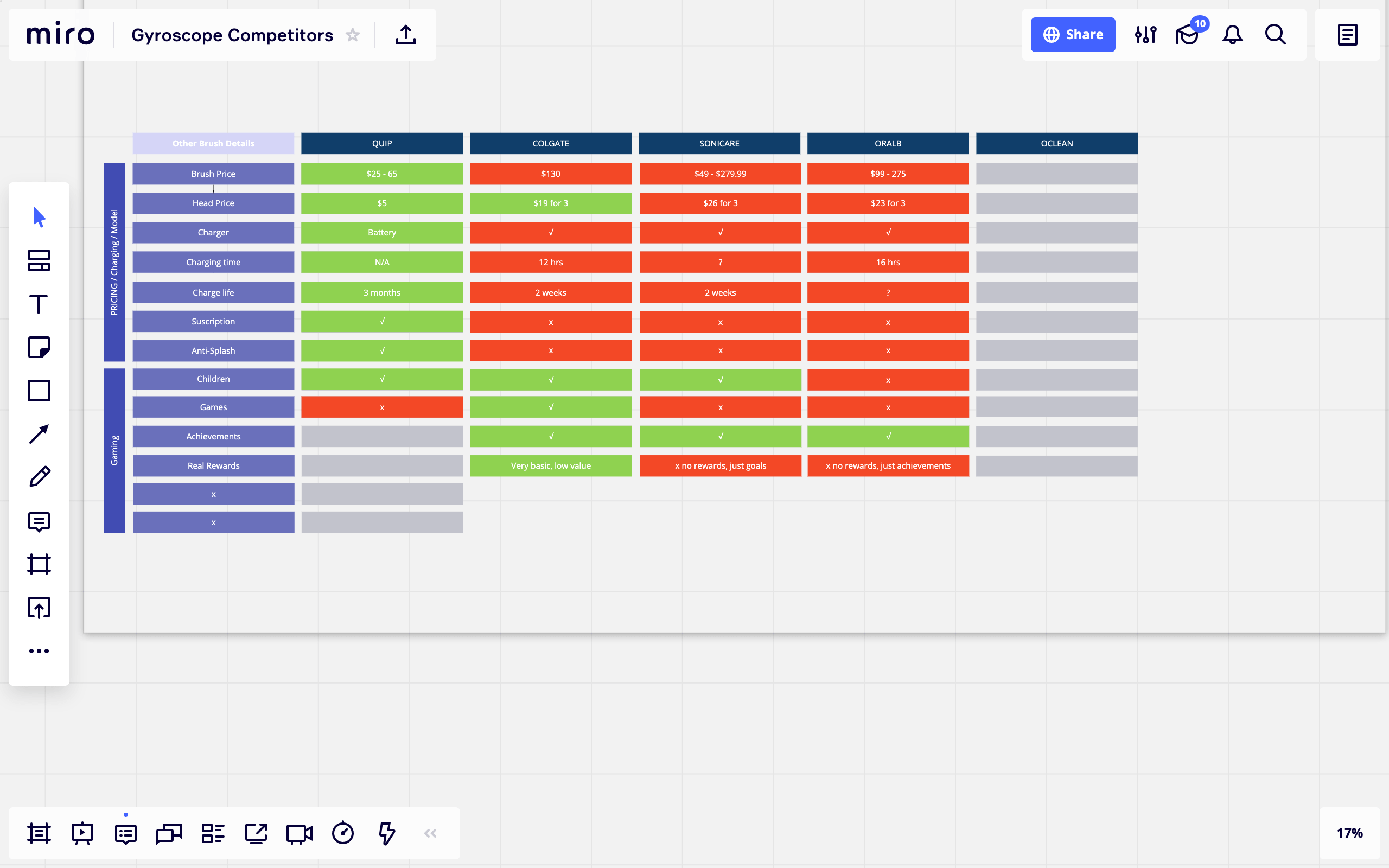Select the $99 - 275 cell
This screenshot has width=1389, height=868.
click(888, 174)
